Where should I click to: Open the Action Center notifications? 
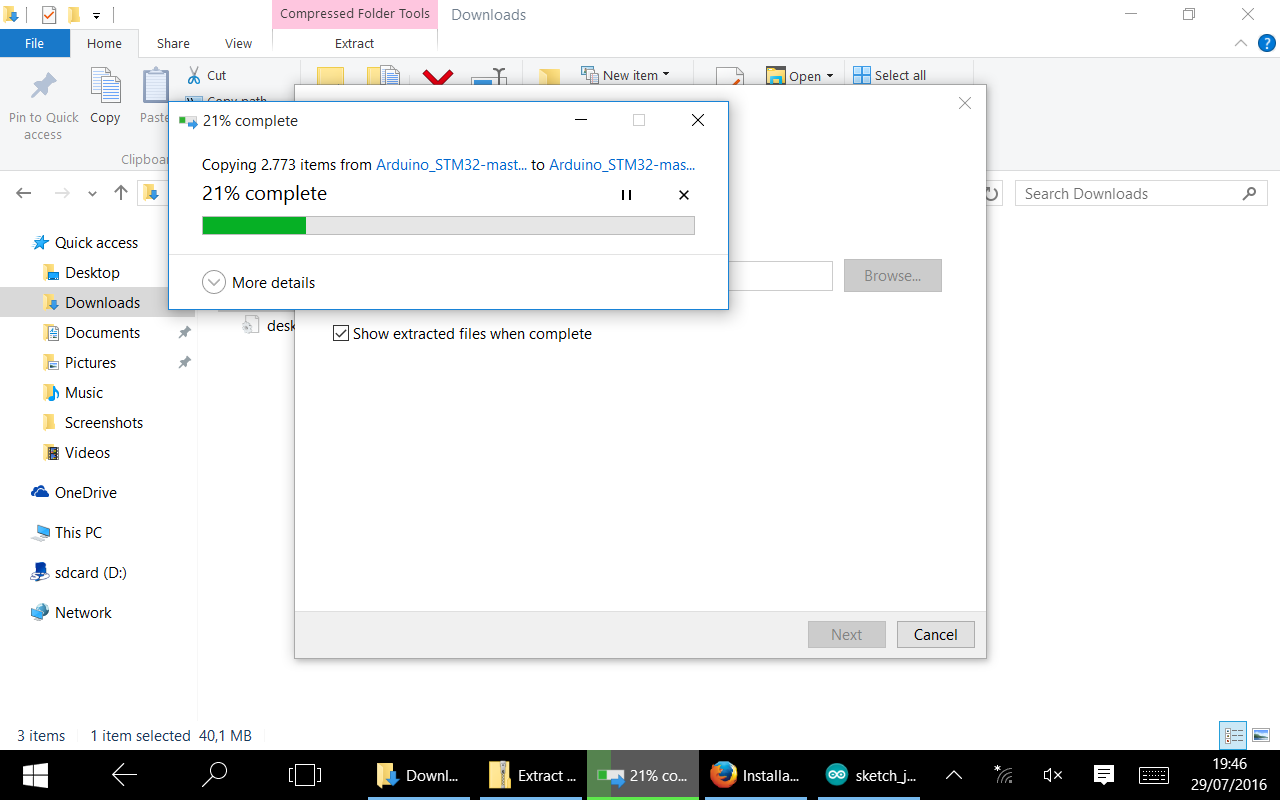point(1103,775)
